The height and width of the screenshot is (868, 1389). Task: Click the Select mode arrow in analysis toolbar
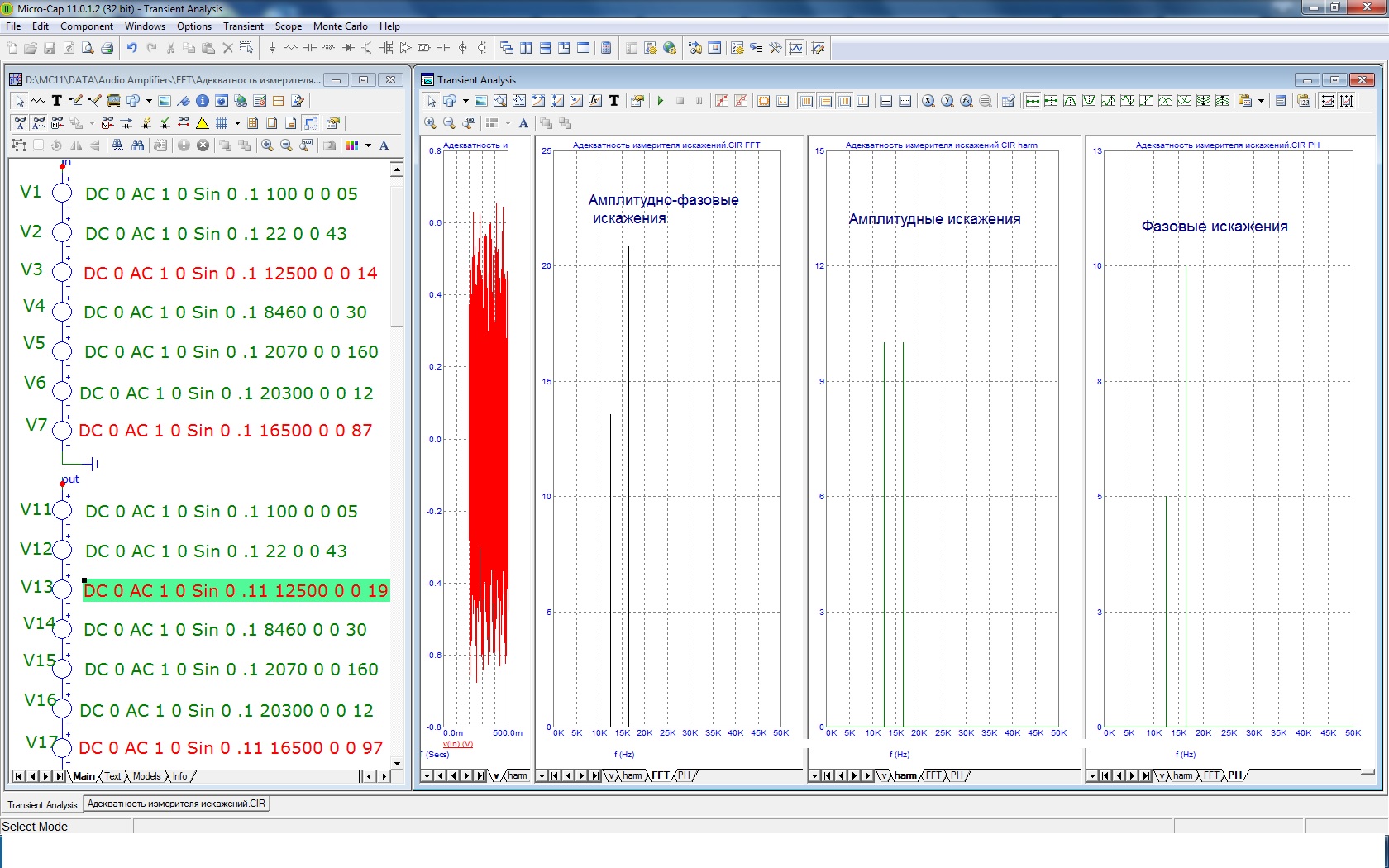[x=431, y=101]
